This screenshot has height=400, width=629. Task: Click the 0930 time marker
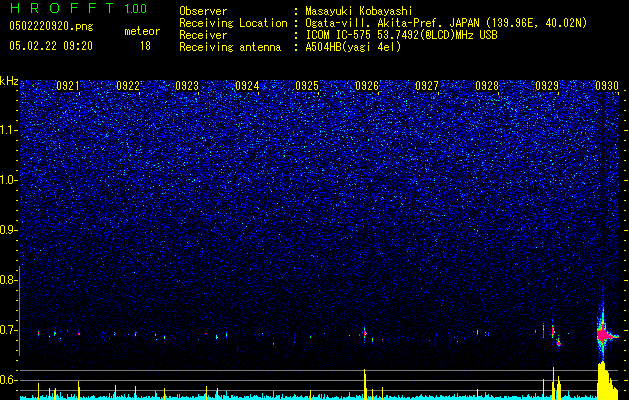point(607,86)
